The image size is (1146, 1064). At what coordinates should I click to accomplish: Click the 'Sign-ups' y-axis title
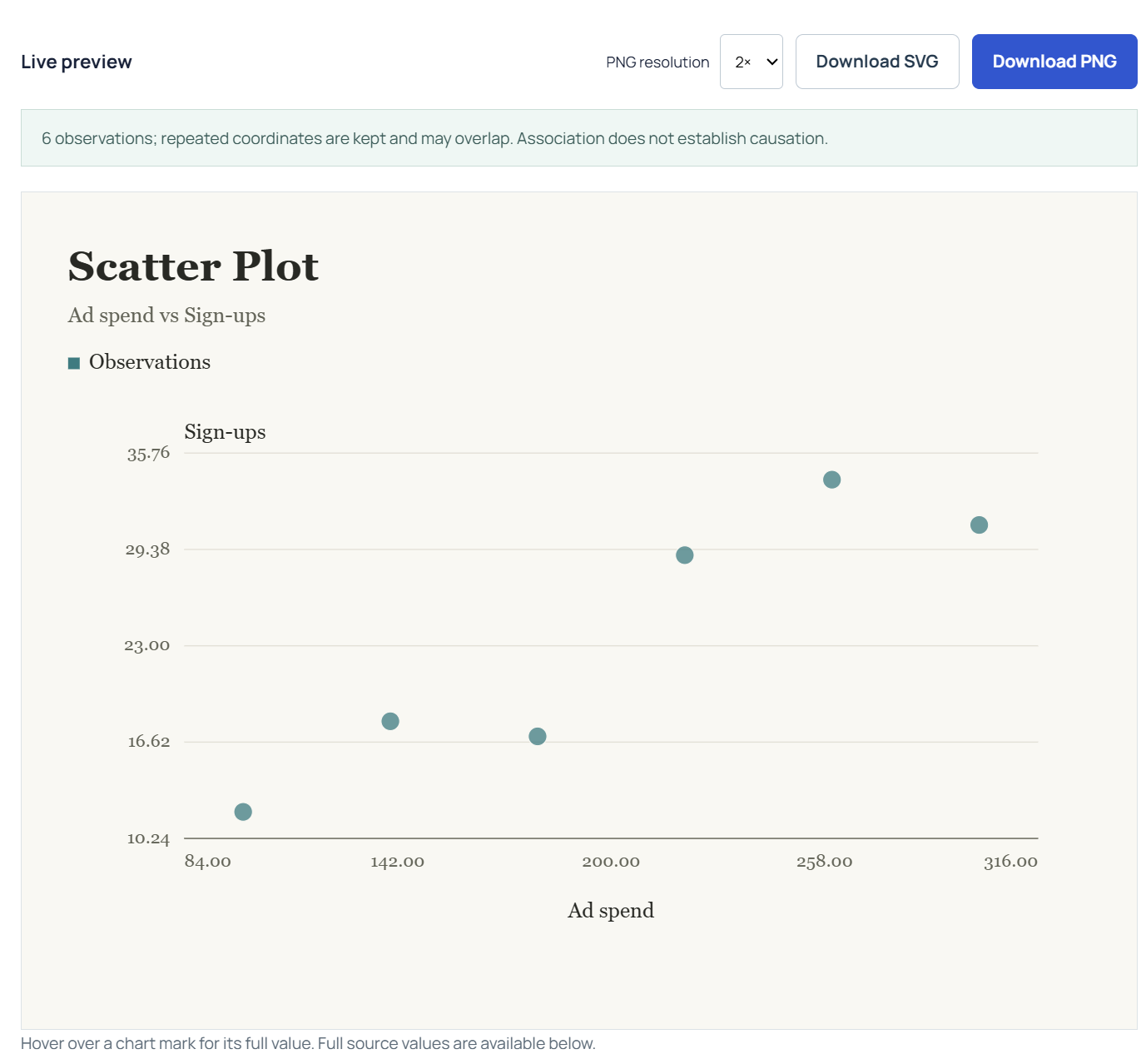(x=225, y=432)
